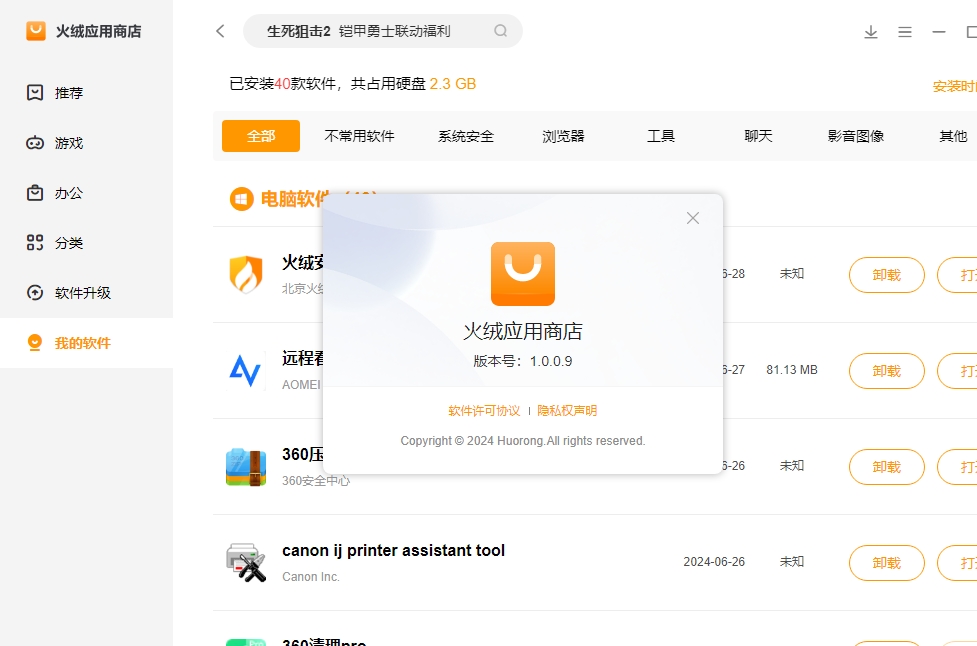
Task: Switch to the 工具 tab
Action: pos(660,136)
